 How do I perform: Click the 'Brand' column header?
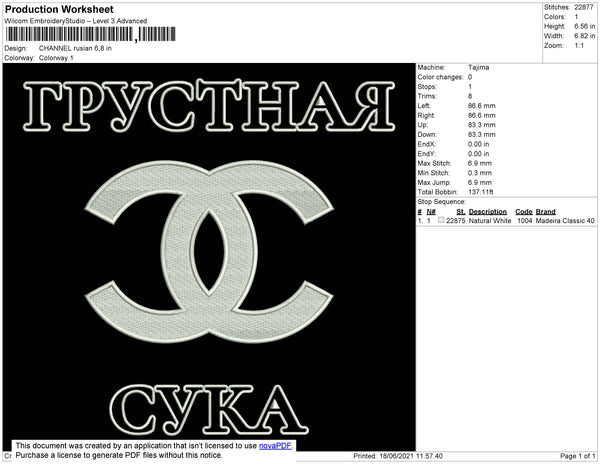pyautogui.click(x=546, y=212)
